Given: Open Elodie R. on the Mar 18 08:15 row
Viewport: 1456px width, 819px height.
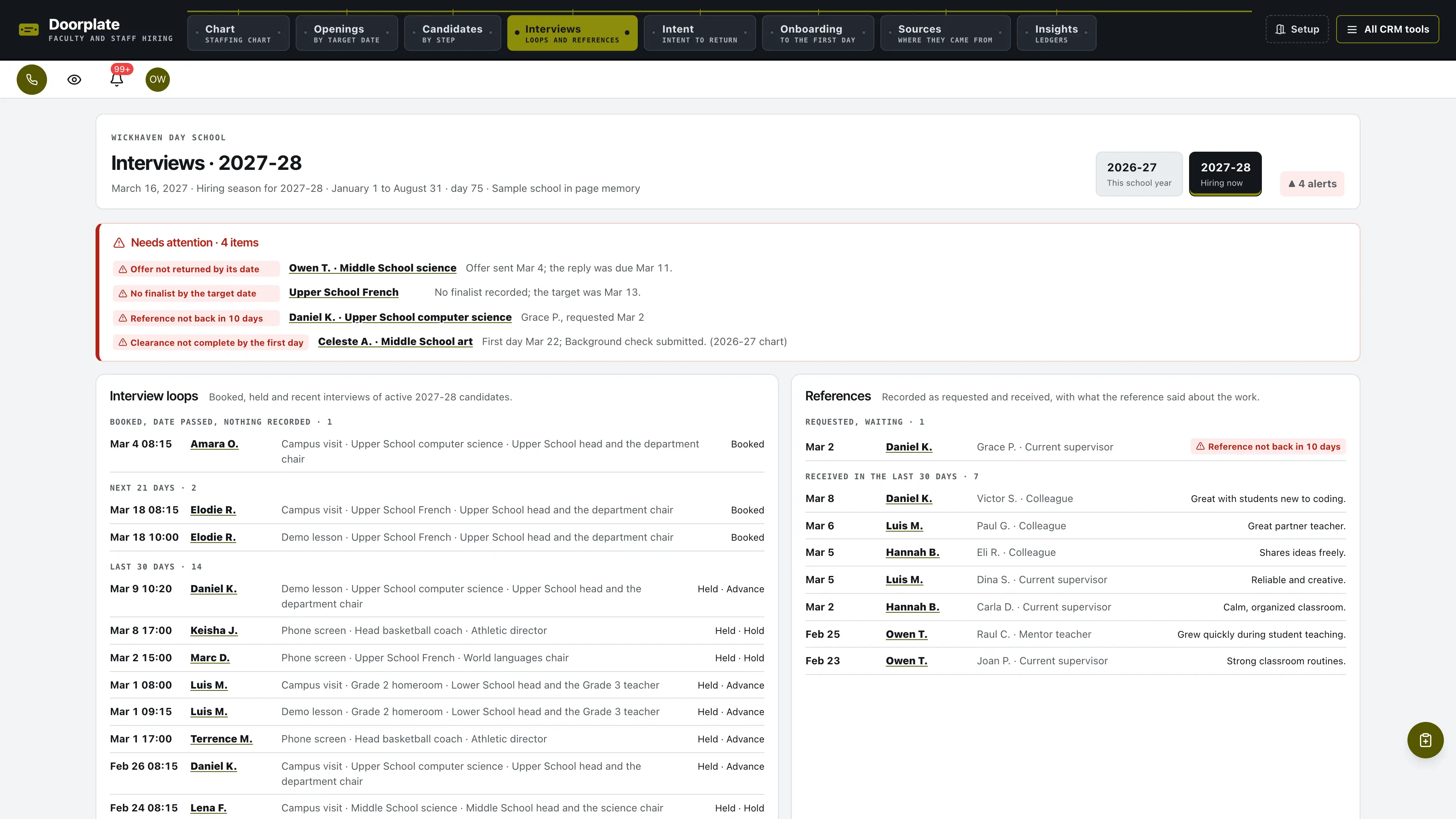Looking at the screenshot, I should [x=213, y=510].
